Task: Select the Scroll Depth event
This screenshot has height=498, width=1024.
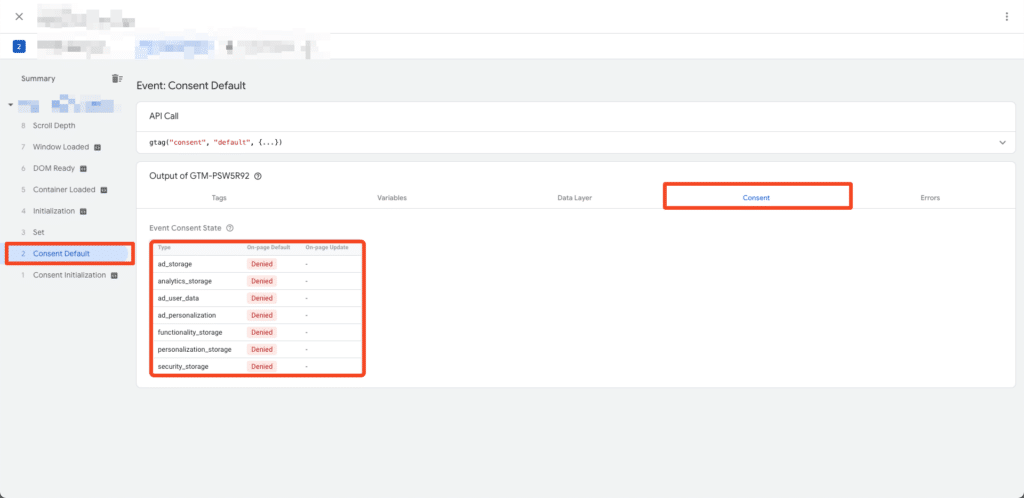Action: coord(54,125)
